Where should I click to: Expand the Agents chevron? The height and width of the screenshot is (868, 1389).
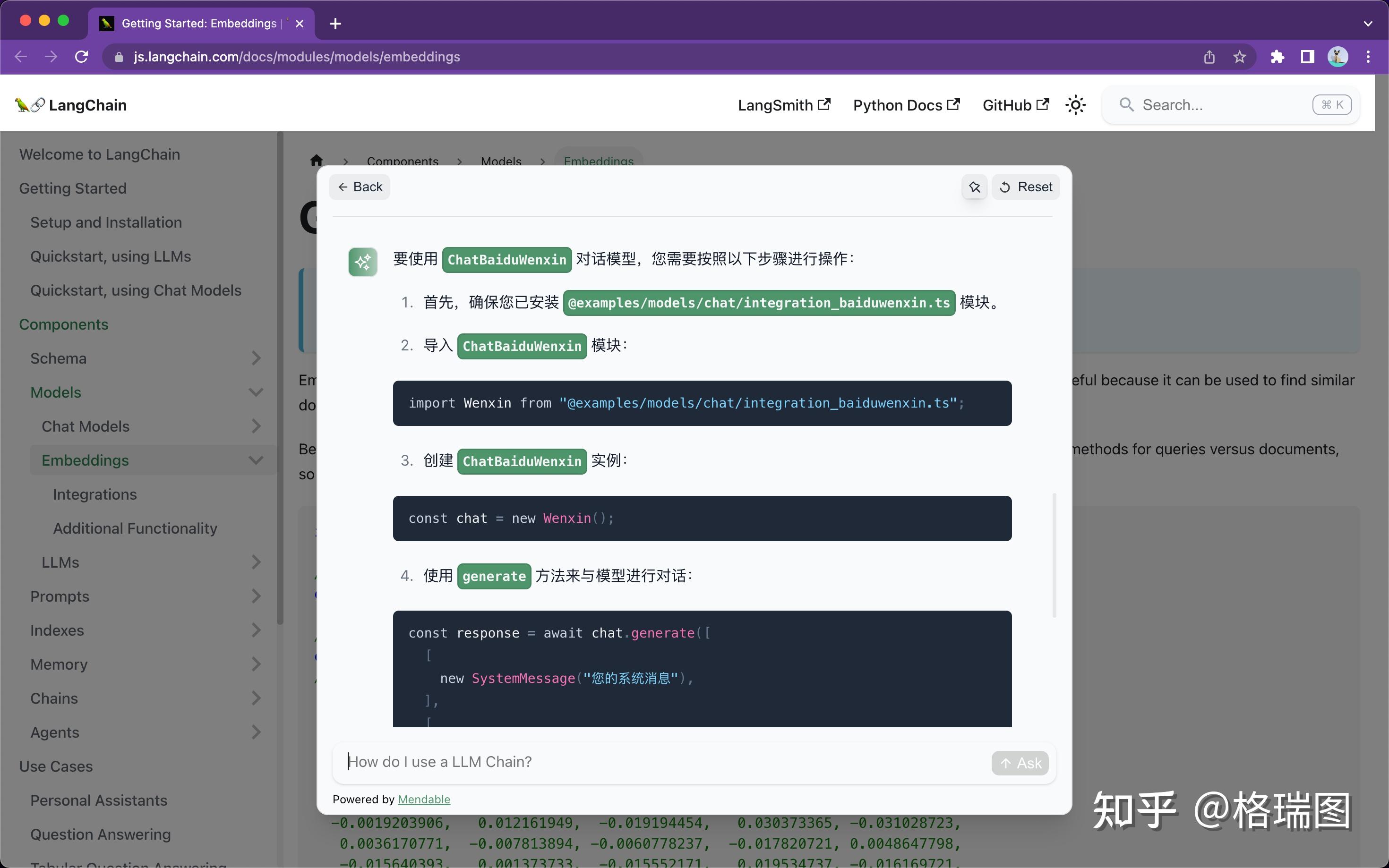[x=256, y=732]
